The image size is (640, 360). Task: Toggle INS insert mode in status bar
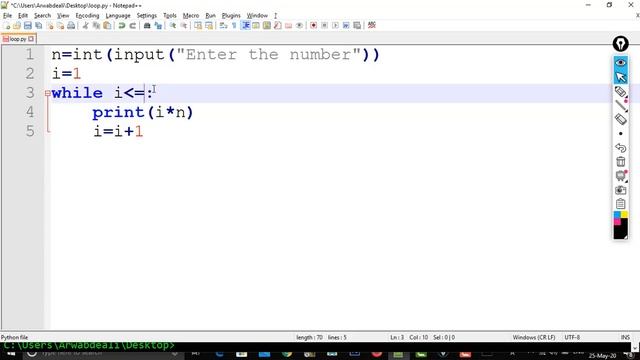point(625,337)
